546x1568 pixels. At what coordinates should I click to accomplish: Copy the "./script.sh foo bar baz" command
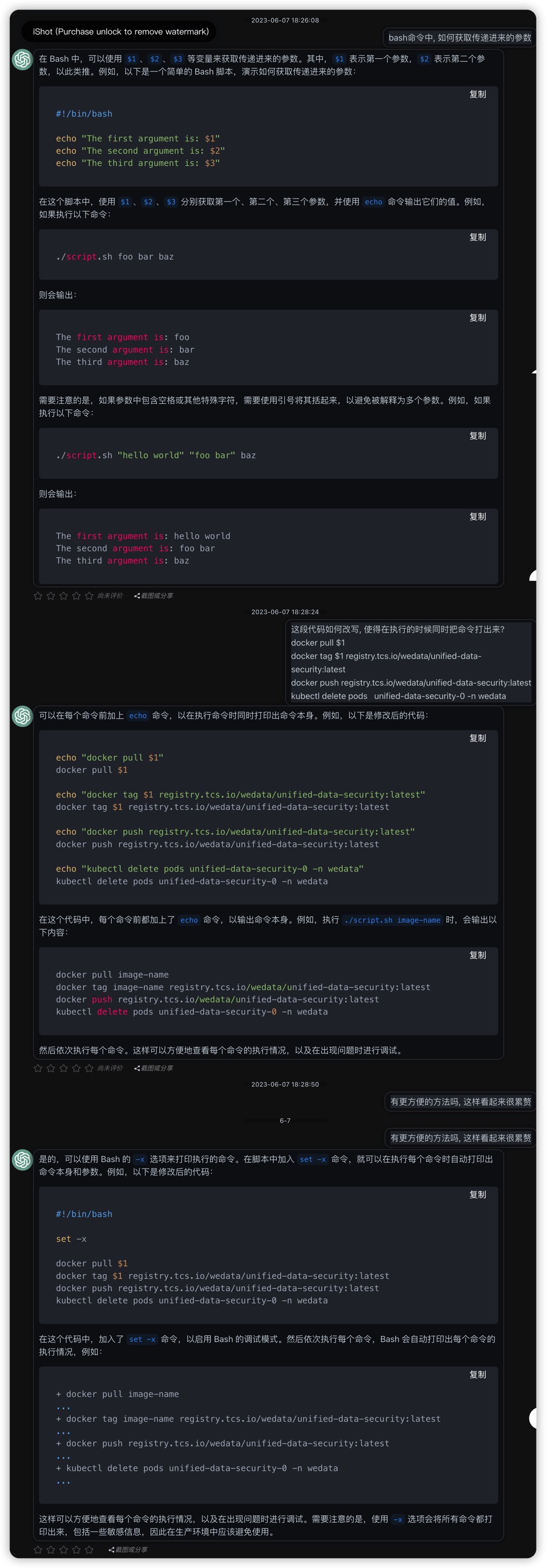tap(477, 237)
